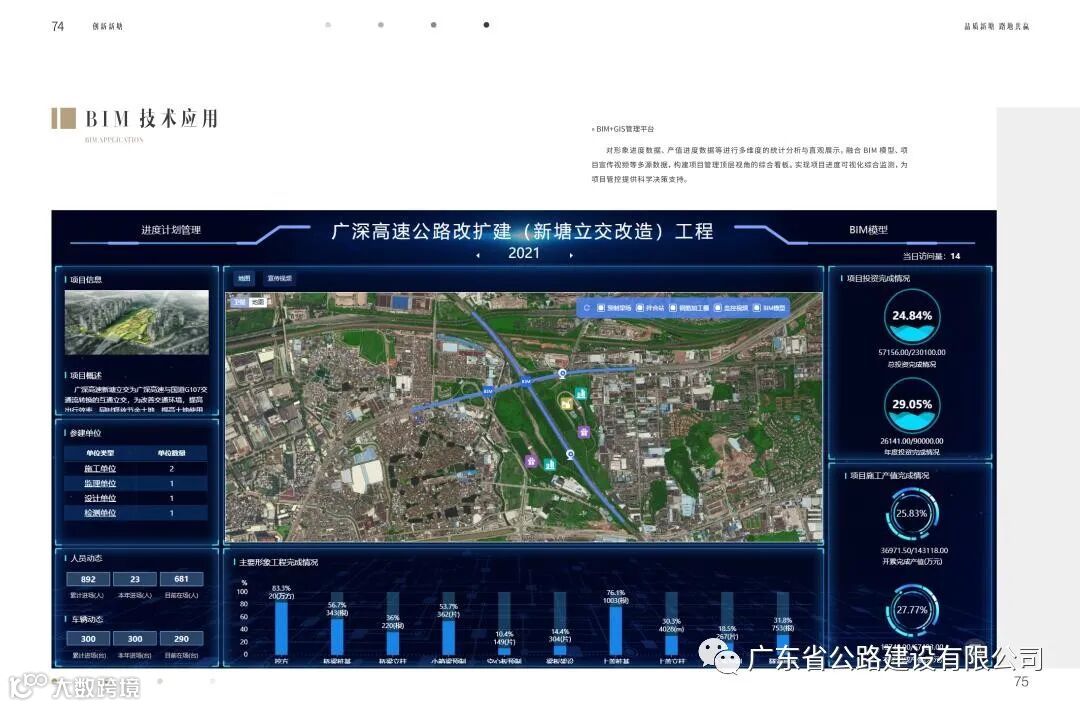Open the 宣传视频 tab above the map
Viewport: 1080px width, 707px height.
(280, 278)
